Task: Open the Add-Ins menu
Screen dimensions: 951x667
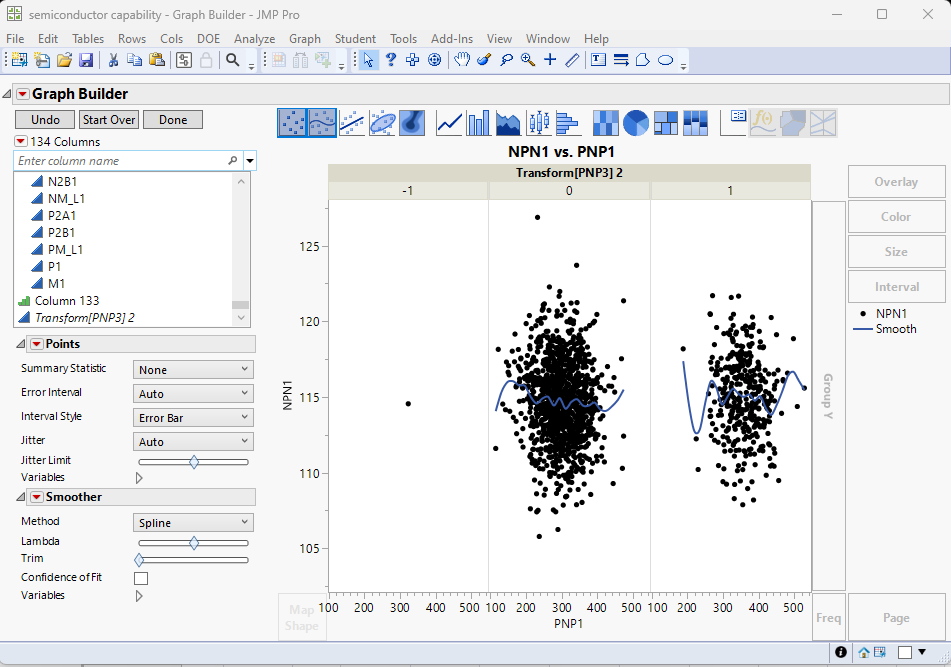Action: (451, 39)
